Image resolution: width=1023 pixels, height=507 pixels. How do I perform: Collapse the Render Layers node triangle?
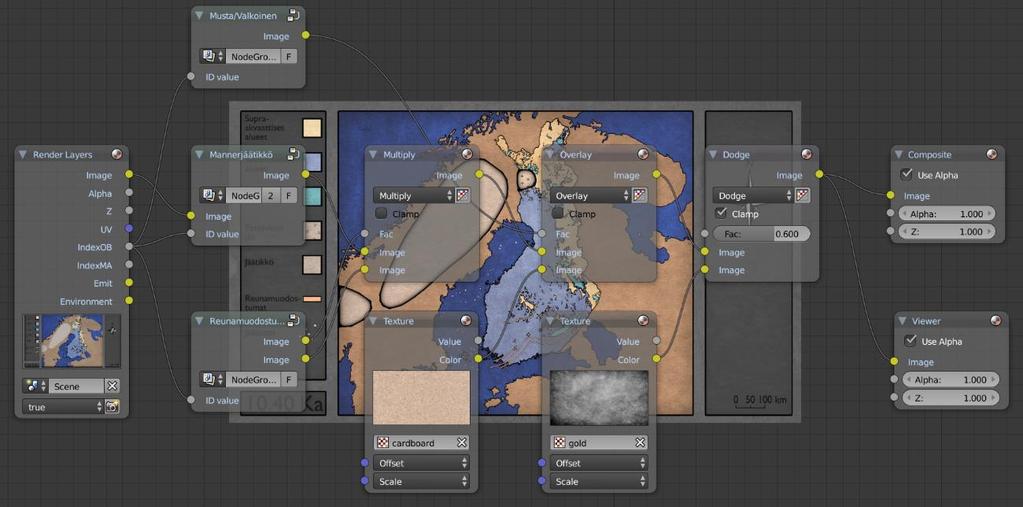click(23, 155)
